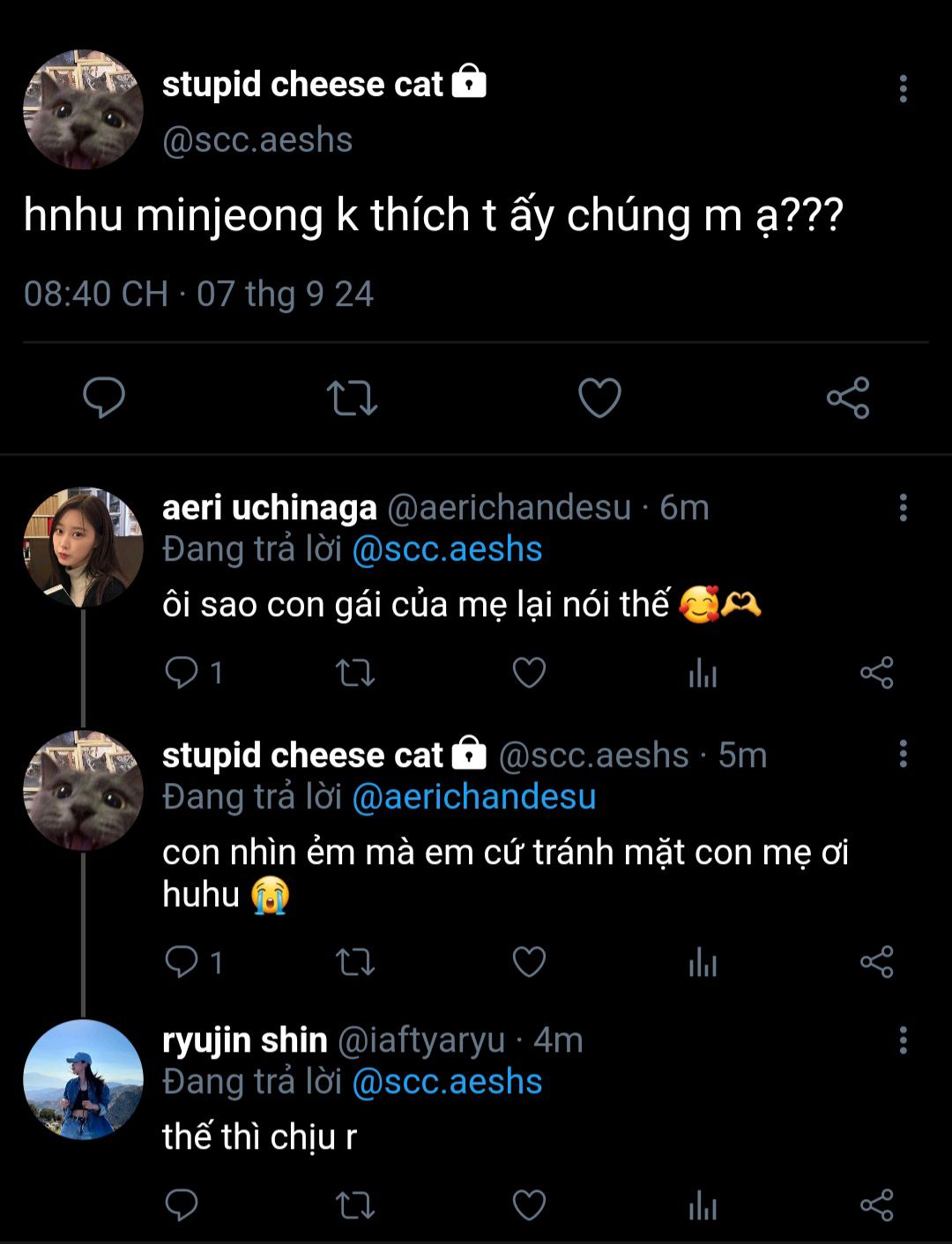The height and width of the screenshot is (1244, 952).
Task: Open ryujin shin's profile picture
Action: coord(83,1080)
